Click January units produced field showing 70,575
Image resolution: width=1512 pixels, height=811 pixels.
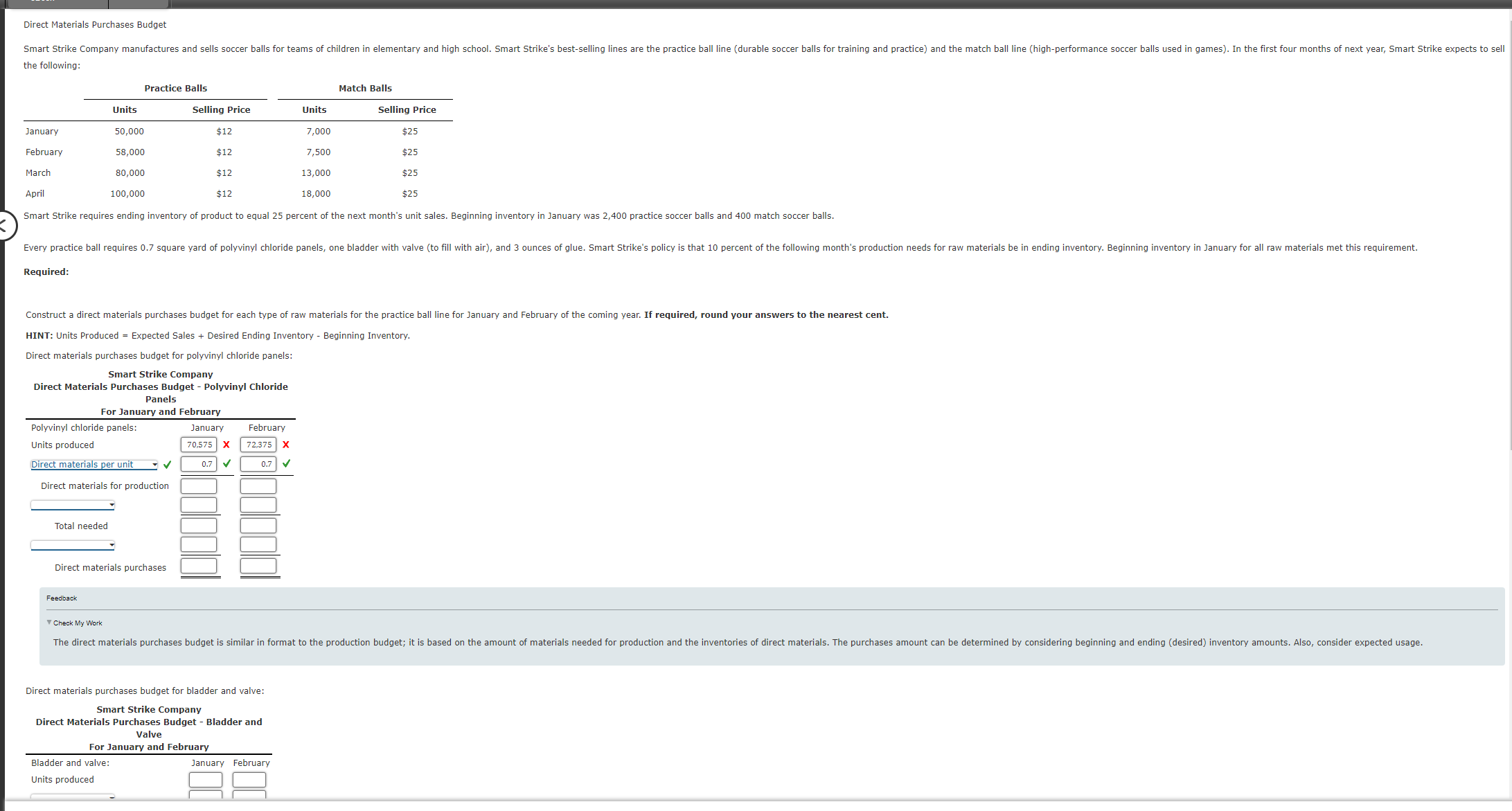tap(199, 445)
